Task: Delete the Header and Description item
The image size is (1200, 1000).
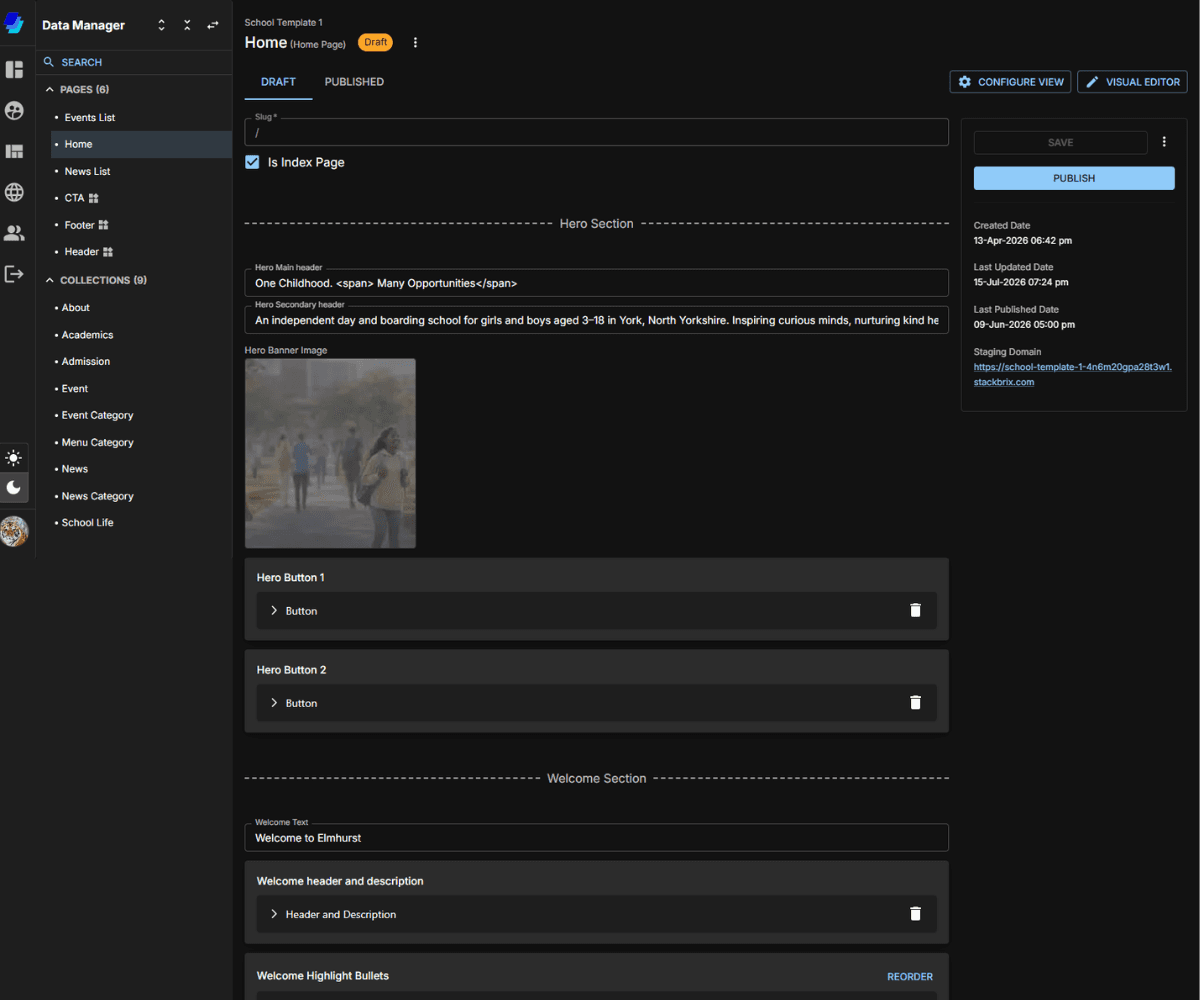Action: 915,914
